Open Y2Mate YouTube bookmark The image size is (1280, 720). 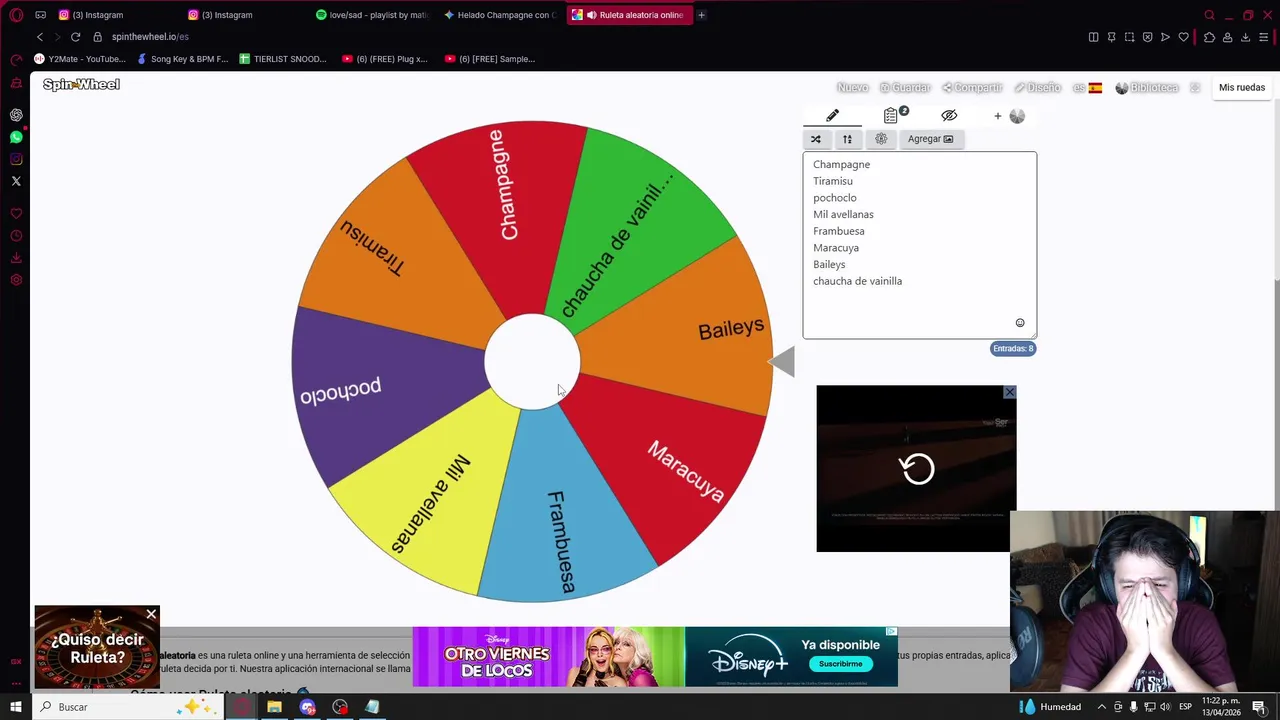[x=80, y=59]
